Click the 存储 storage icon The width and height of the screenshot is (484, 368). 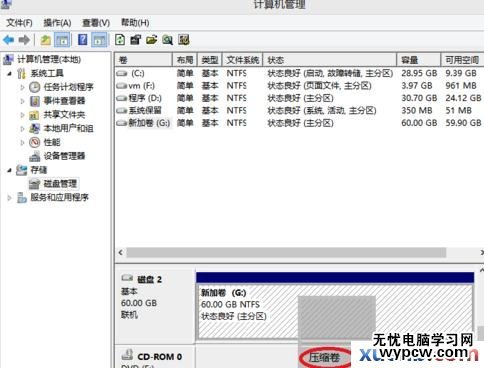click(22, 170)
